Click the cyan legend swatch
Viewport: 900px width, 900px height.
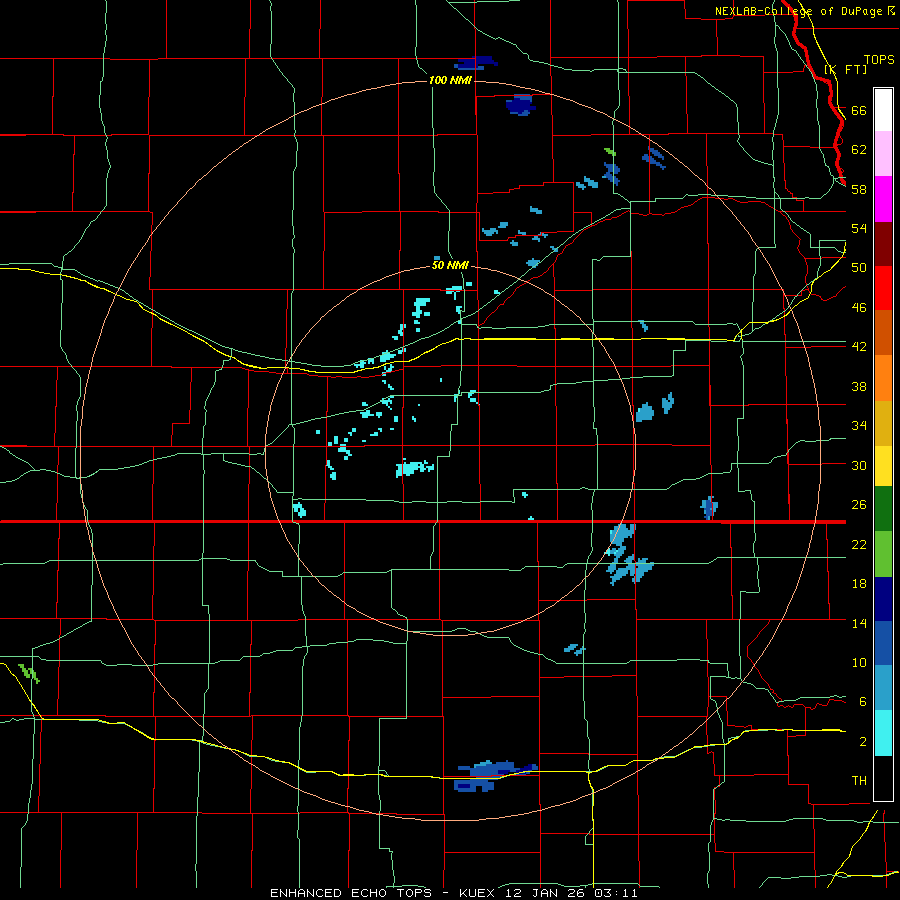pos(883,733)
